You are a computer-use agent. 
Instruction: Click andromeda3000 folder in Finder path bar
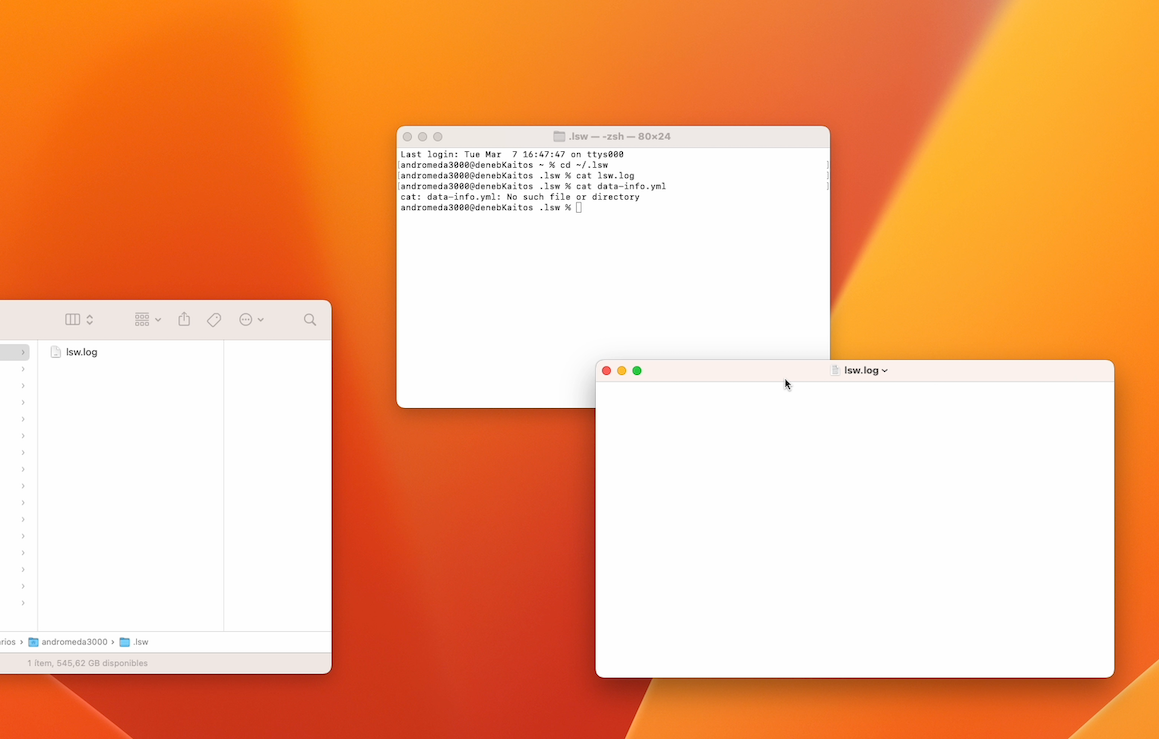(x=68, y=641)
